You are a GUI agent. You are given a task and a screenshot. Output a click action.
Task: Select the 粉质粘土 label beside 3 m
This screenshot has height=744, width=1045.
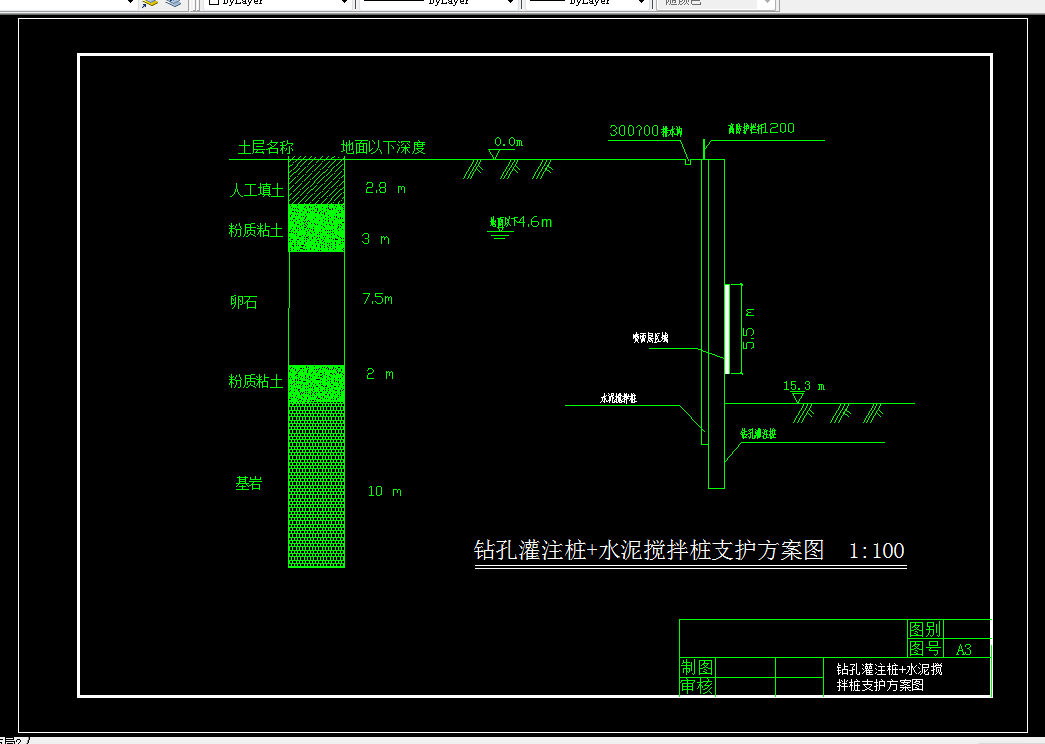click(x=256, y=231)
